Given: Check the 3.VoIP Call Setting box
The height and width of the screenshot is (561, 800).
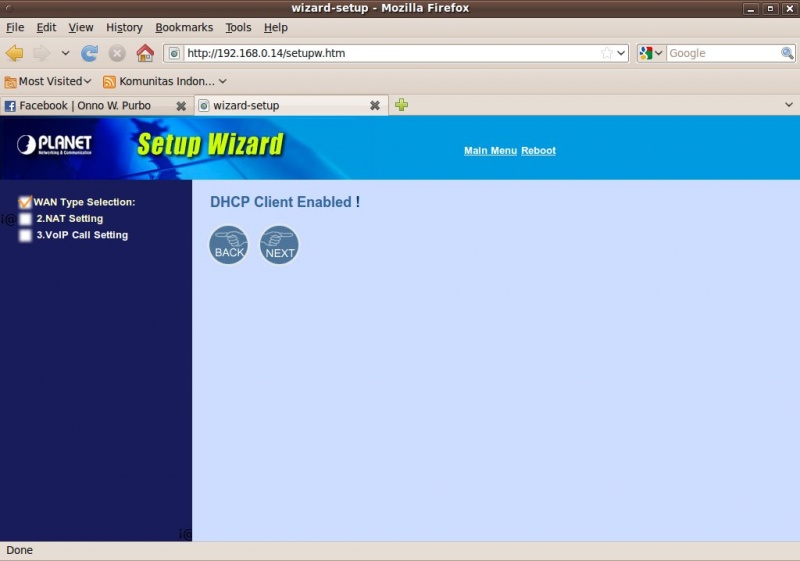Looking at the screenshot, I should [x=25, y=236].
